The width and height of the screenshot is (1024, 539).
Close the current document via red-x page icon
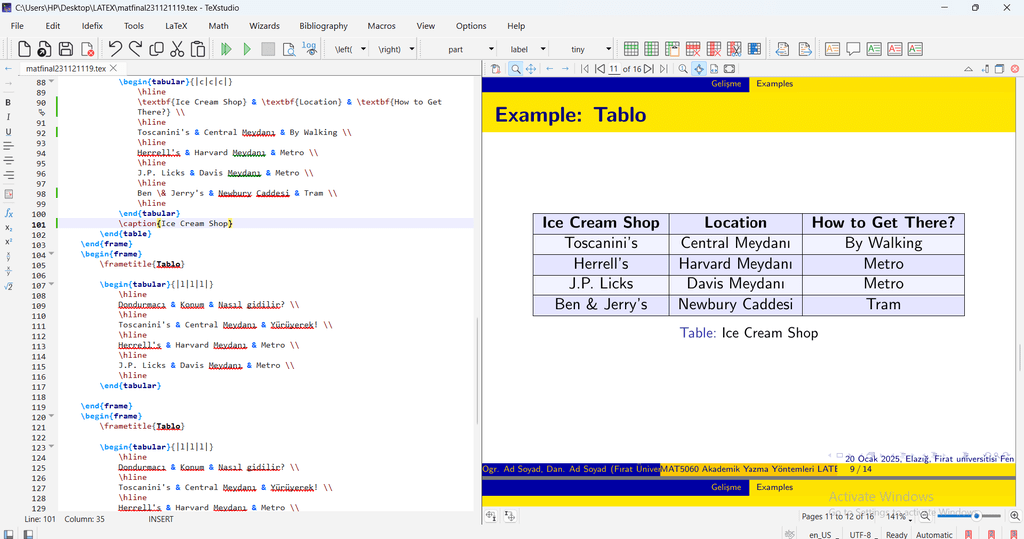(x=88, y=49)
